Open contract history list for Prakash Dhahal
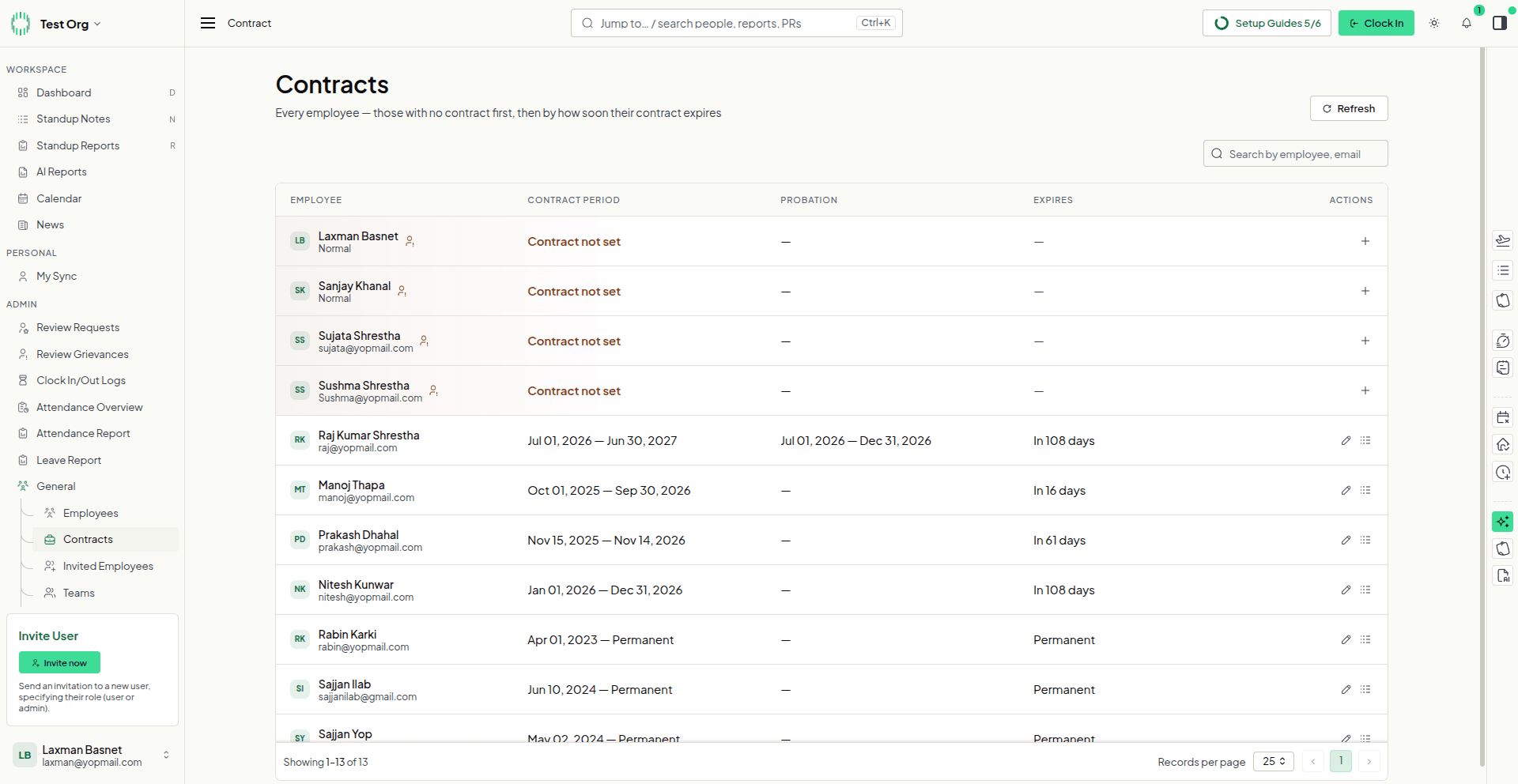Viewport: 1518px width, 784px height. [1365, 540]
